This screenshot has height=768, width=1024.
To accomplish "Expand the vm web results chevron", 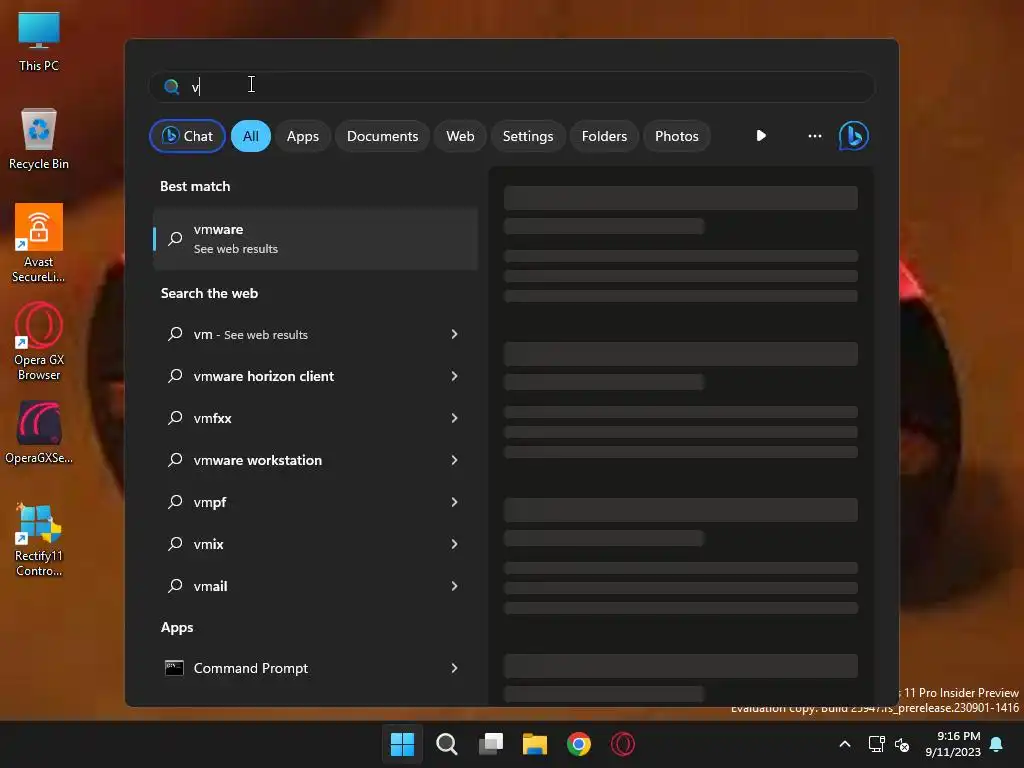I will point(454,334).
